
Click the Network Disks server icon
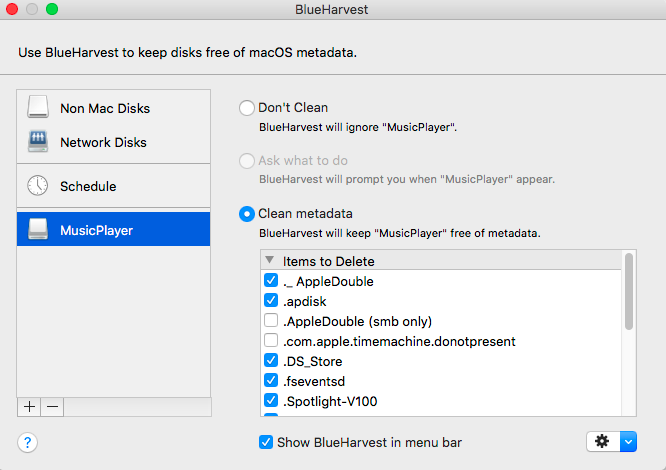[x=38, y=141]
